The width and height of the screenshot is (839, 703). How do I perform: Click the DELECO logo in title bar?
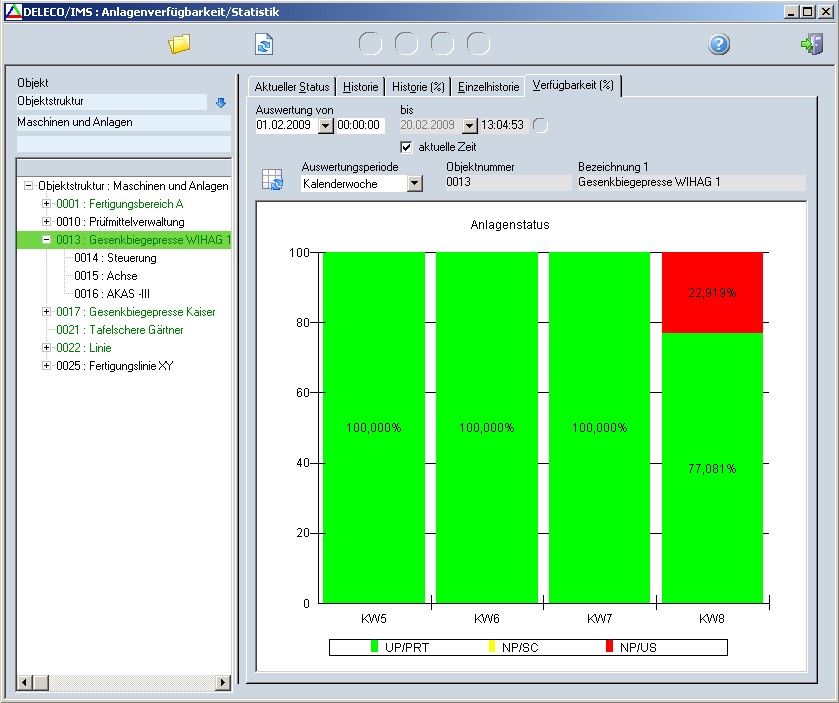pyautogui.click(x=11, y=11)
